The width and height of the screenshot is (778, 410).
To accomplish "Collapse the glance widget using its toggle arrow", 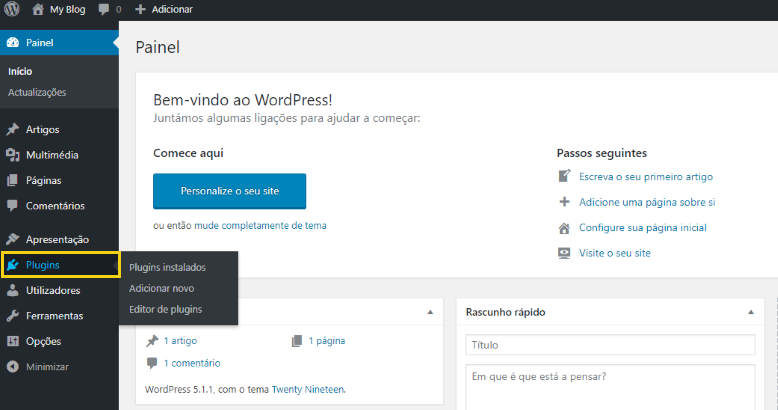I will tap(430, 312).
